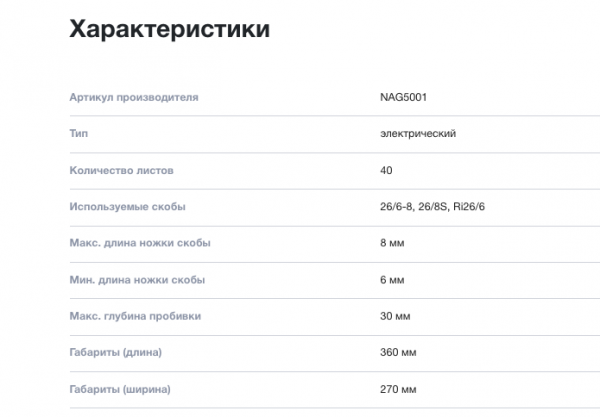Click the 30 мм depth value

(395, 316)
